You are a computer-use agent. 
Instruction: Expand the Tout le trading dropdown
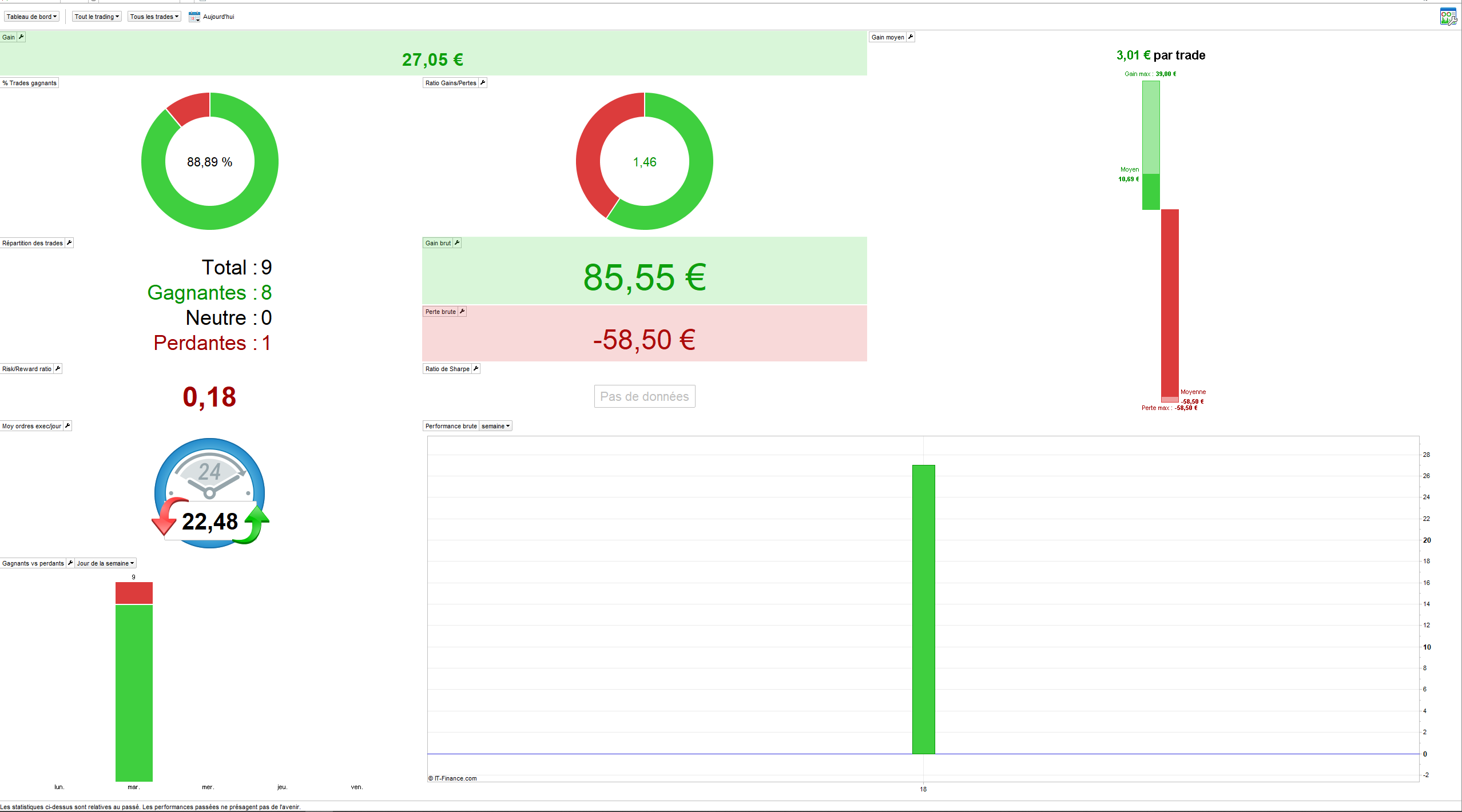point(97,17)
